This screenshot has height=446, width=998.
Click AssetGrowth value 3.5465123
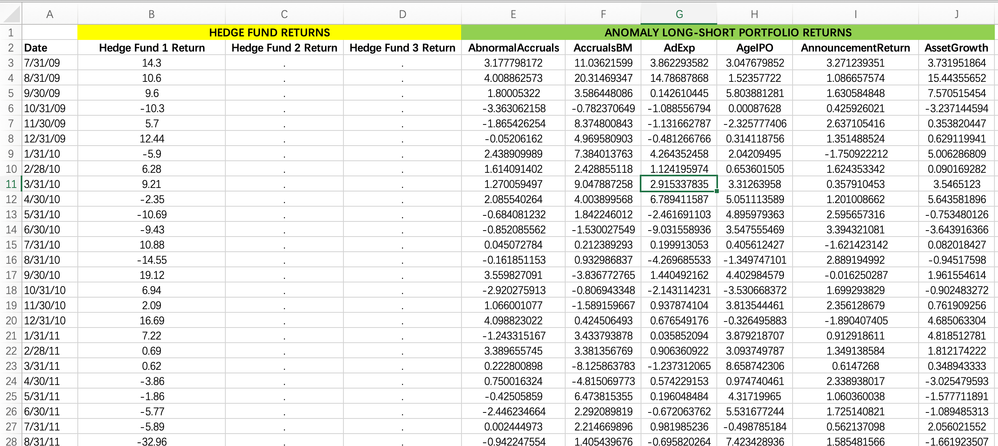tap(958, 183)
